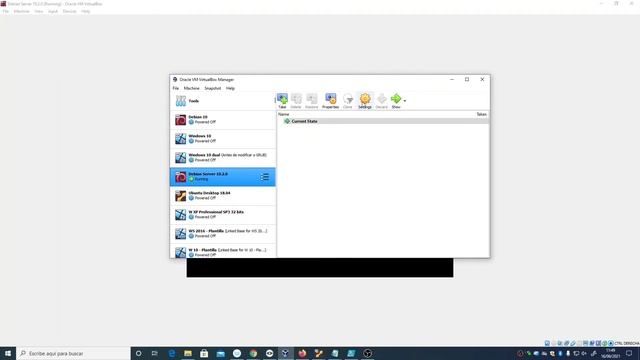Select the Current State snapshot row
Image resolution: width=640 pixels, height=360 pixels.
click(x=383, y=121)
